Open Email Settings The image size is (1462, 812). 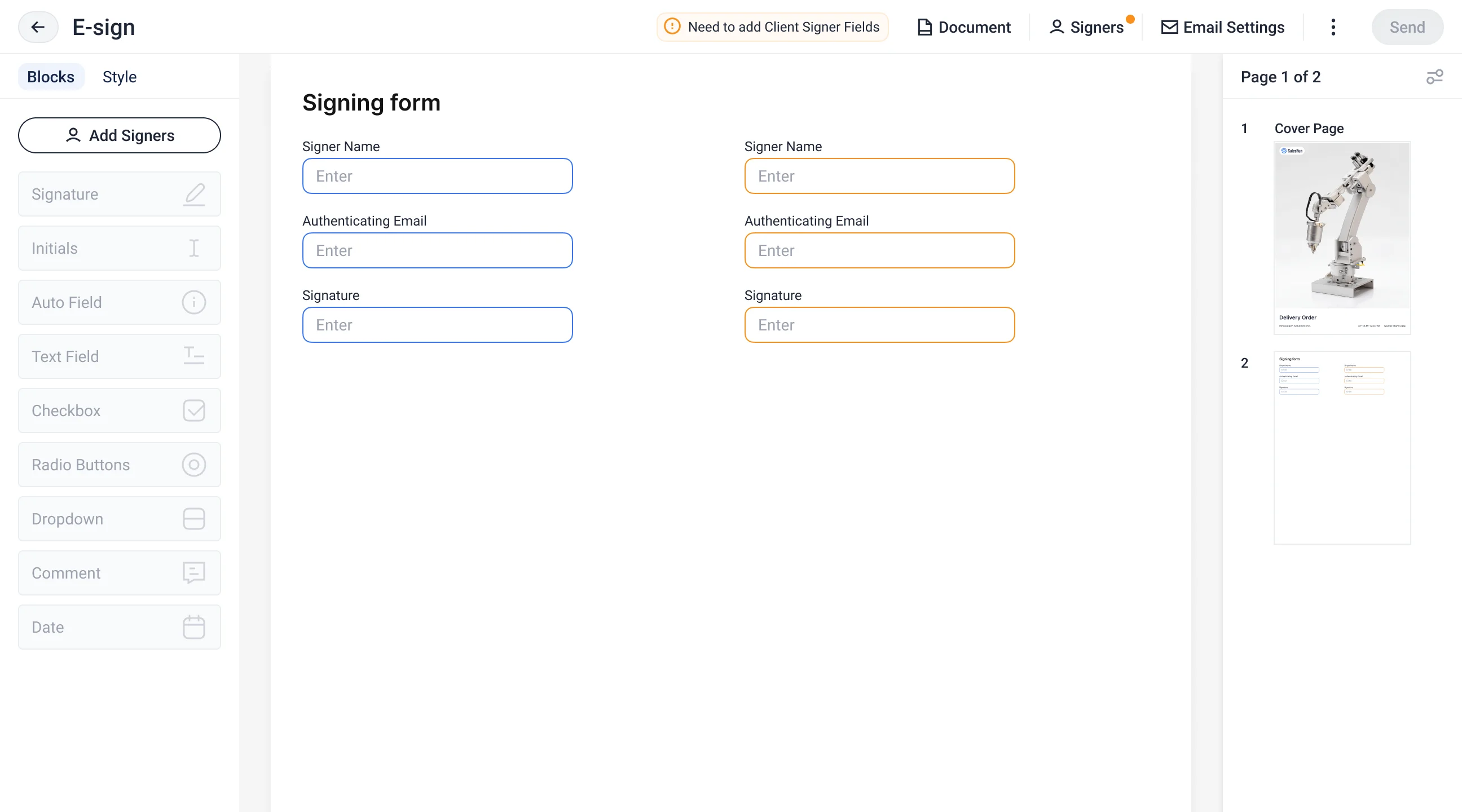[1222, 27]
